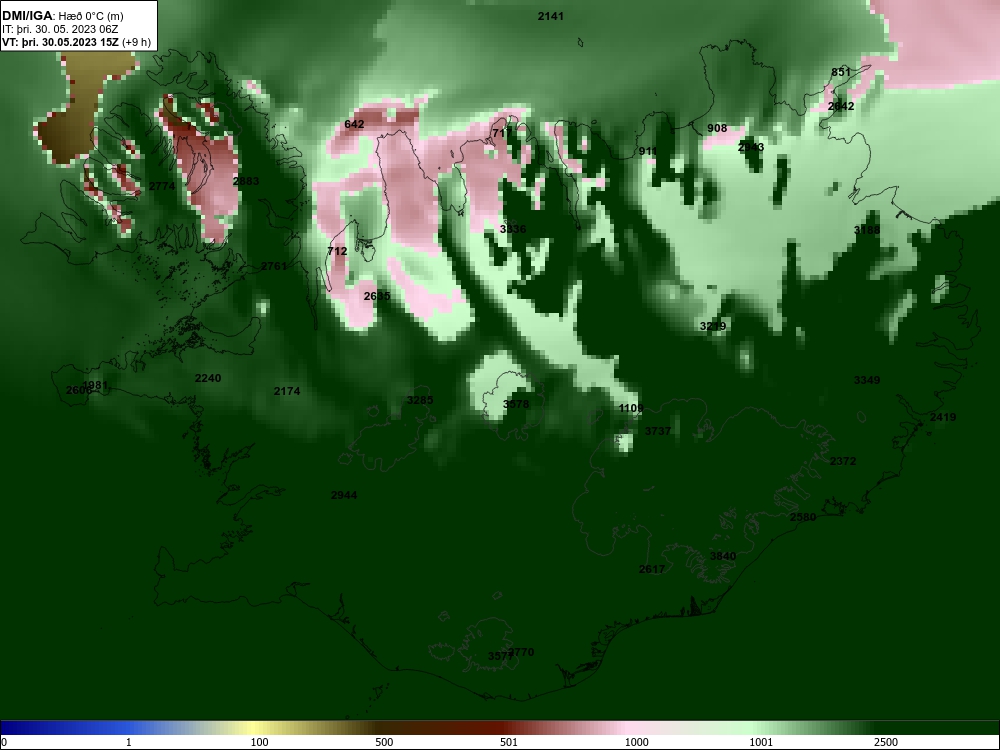
Task: Click the map value 2617
Action: coord(652,569)
